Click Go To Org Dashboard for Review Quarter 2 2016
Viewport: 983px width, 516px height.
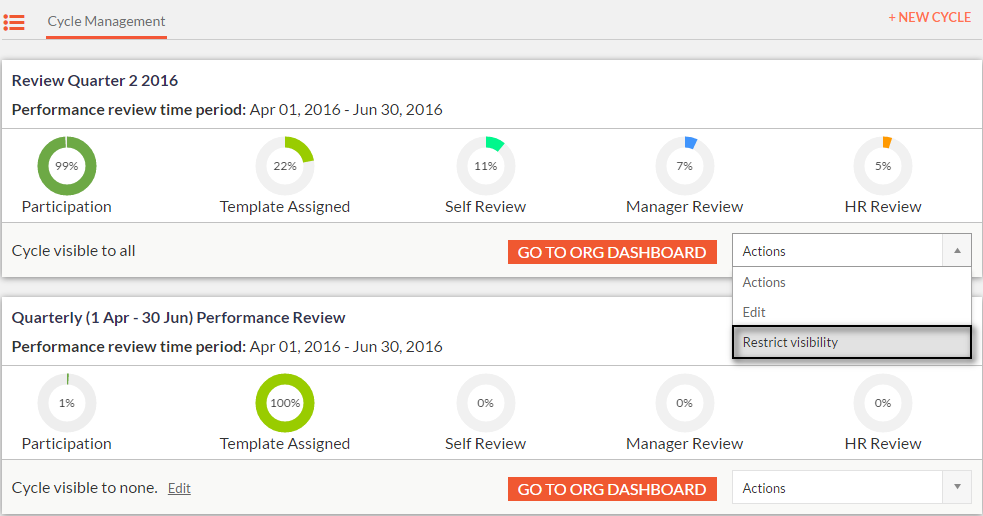612,252
